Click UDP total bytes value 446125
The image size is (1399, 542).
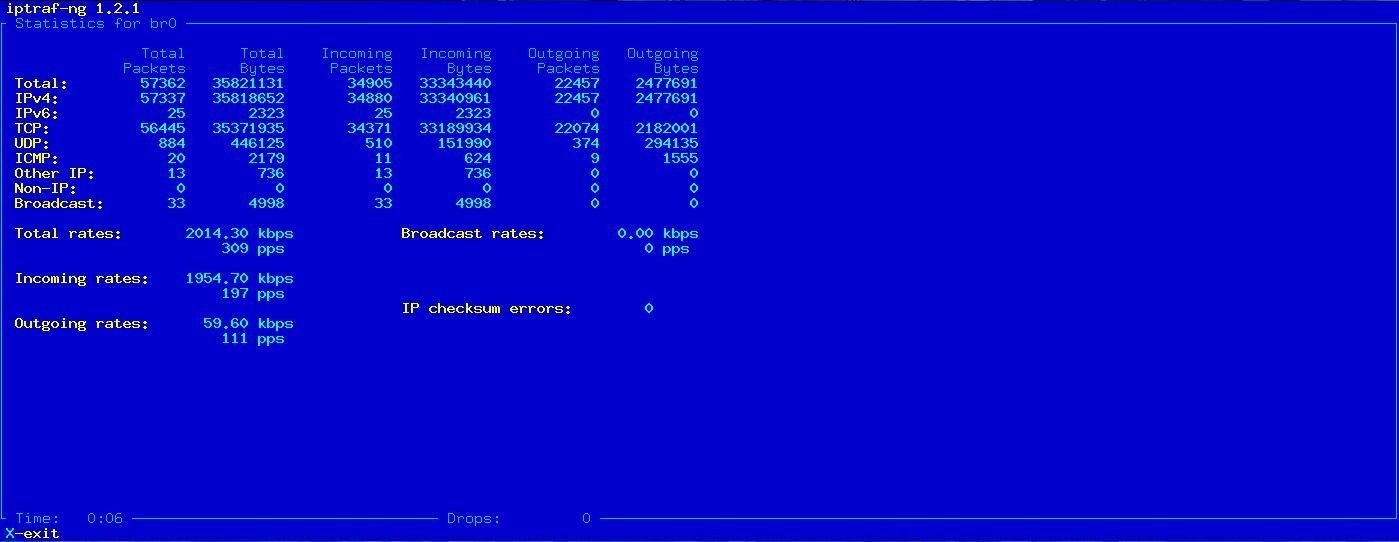[x=258, y=143]
